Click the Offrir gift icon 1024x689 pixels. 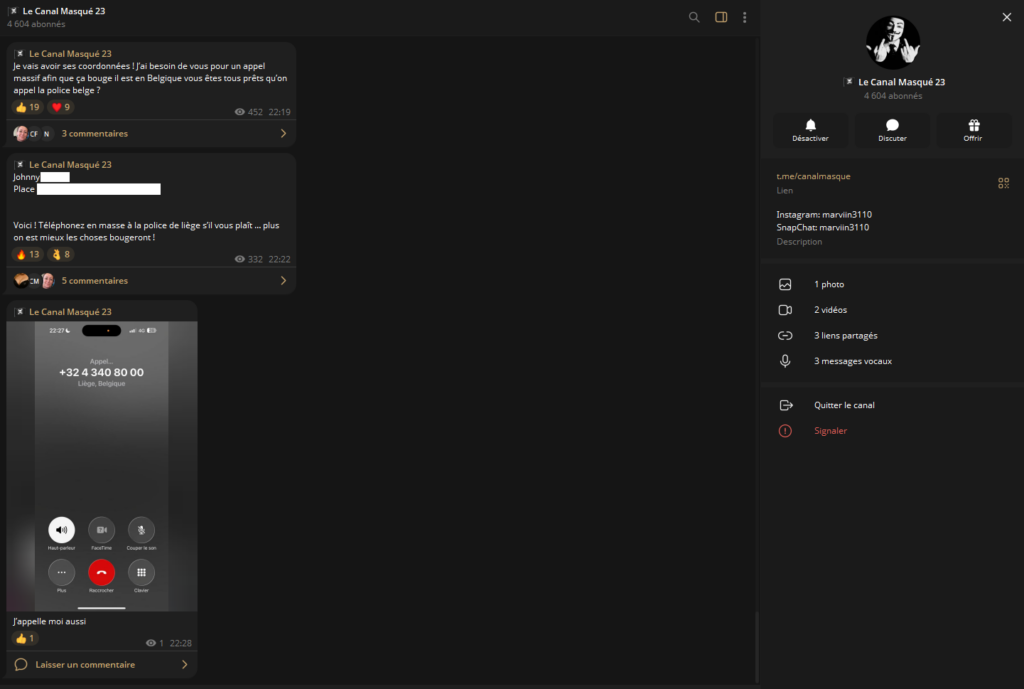pos(972,130)
